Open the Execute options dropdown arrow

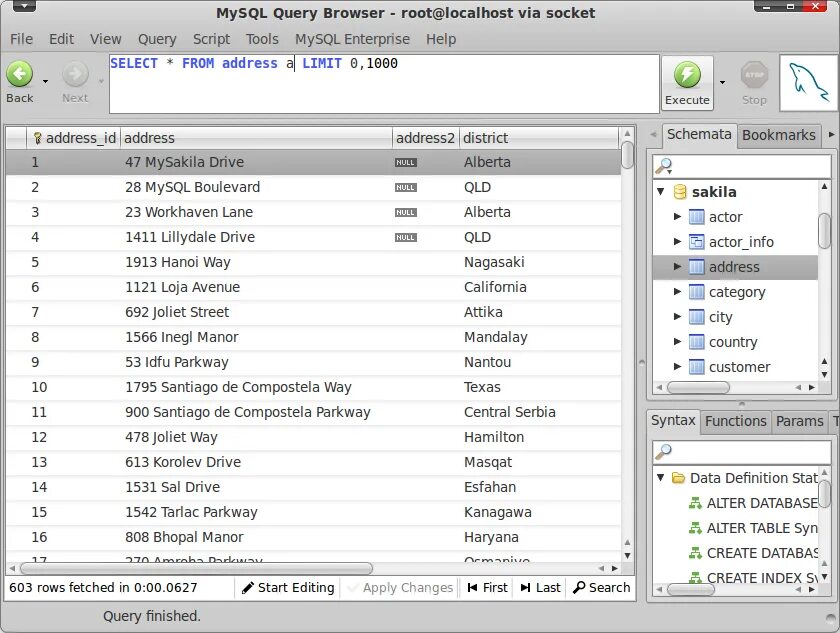point(722,82)
